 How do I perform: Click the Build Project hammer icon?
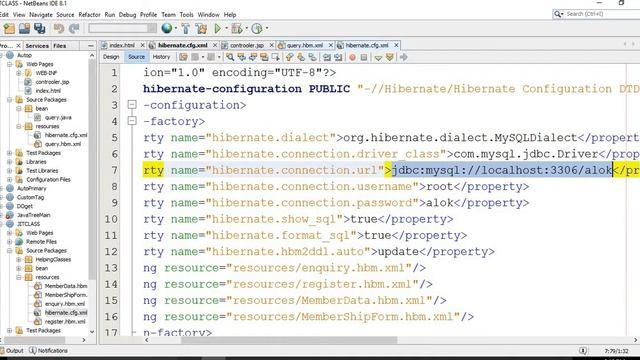(186, 29)
